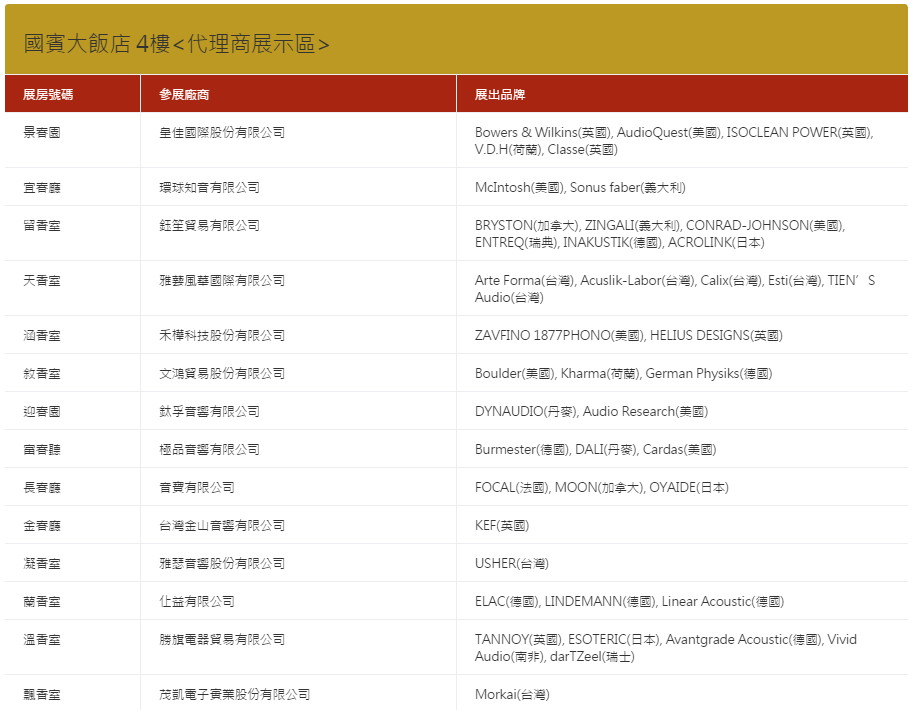Select the 皇佳國際股份有限公司 cell

point(298,140)
